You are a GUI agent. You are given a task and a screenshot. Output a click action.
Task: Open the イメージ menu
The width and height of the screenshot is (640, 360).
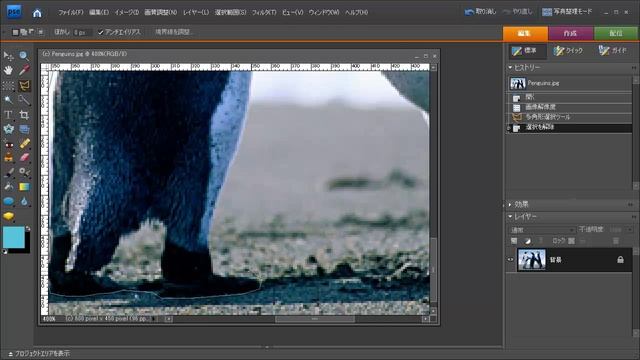tap(127, 13)
